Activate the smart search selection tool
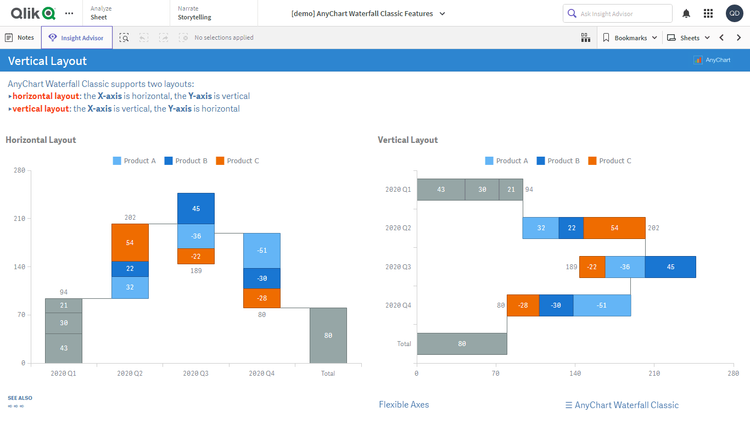The width and height of the screenshot is (750, 422). pyautogui.click(x=124, y=38)
